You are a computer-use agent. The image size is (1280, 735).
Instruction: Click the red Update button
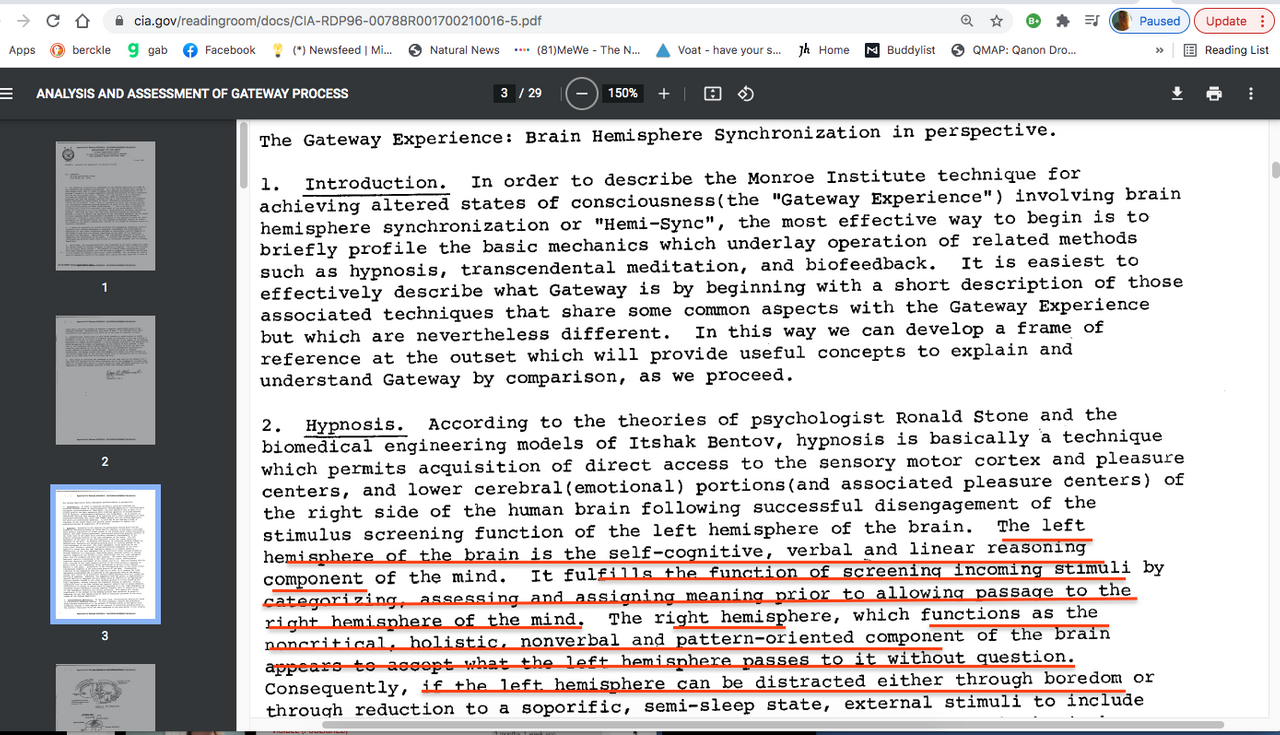click(1233, 21)
